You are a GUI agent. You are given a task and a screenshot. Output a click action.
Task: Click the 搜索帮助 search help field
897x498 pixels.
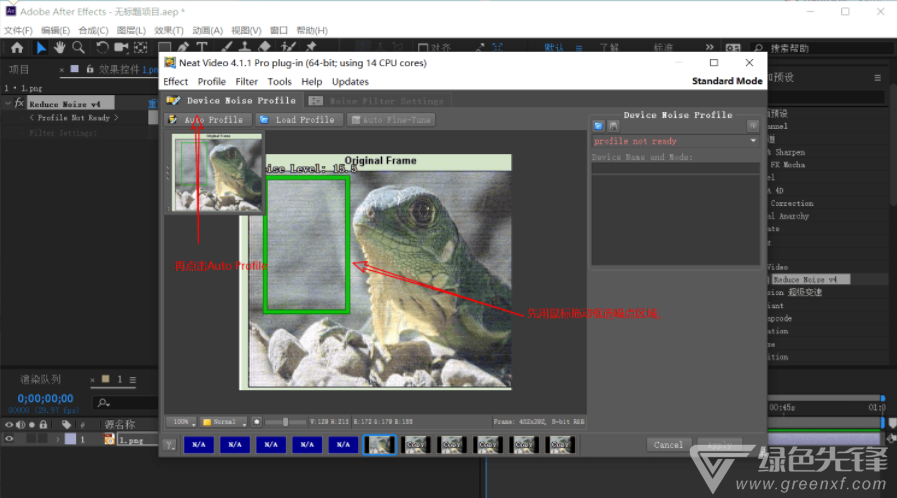[x=821, y=49]
